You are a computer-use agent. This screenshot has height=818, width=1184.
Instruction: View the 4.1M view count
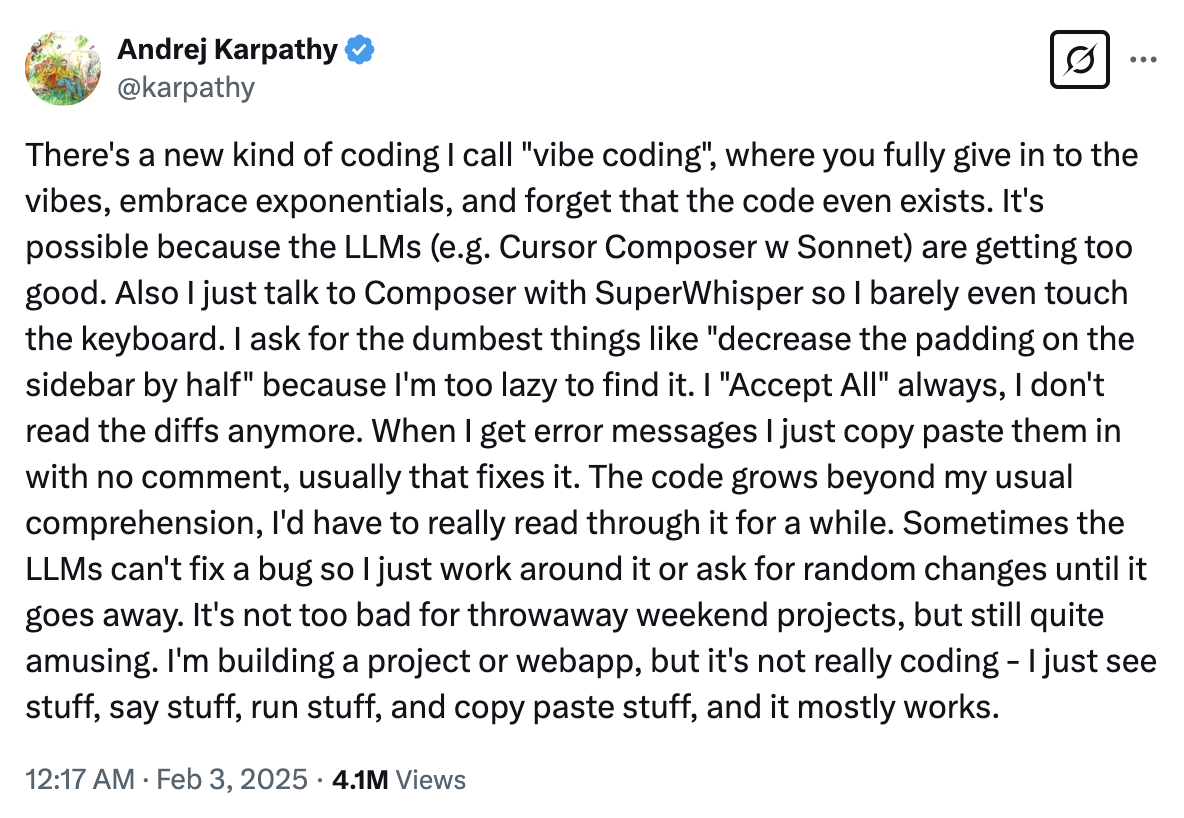[360, 779]
